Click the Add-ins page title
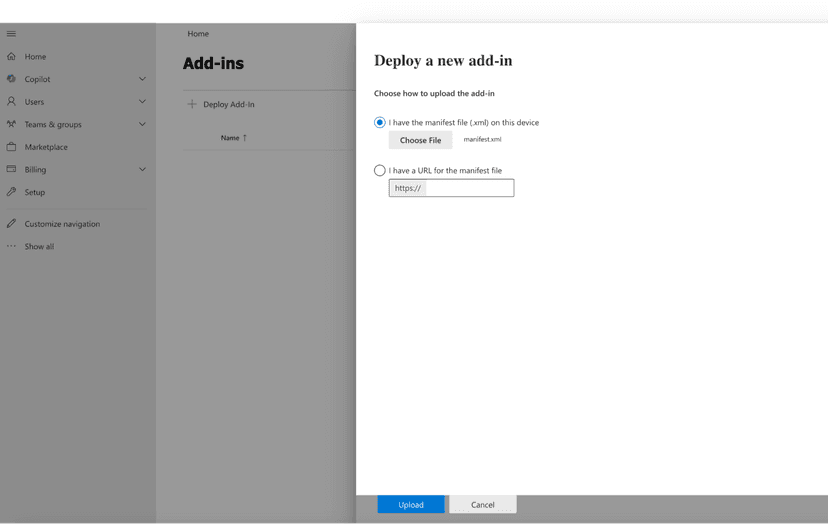Viewport: 828px width, 524px height. [213, 63]
